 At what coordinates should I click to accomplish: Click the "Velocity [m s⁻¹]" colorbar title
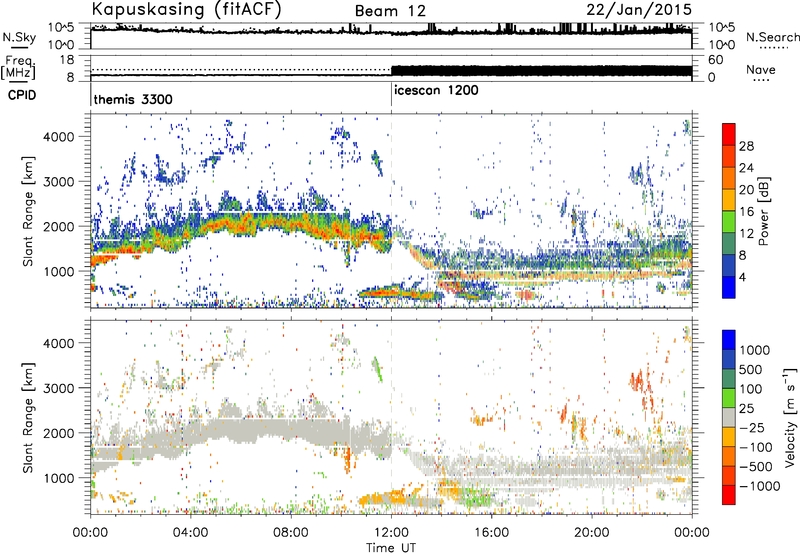click(790, 417)
